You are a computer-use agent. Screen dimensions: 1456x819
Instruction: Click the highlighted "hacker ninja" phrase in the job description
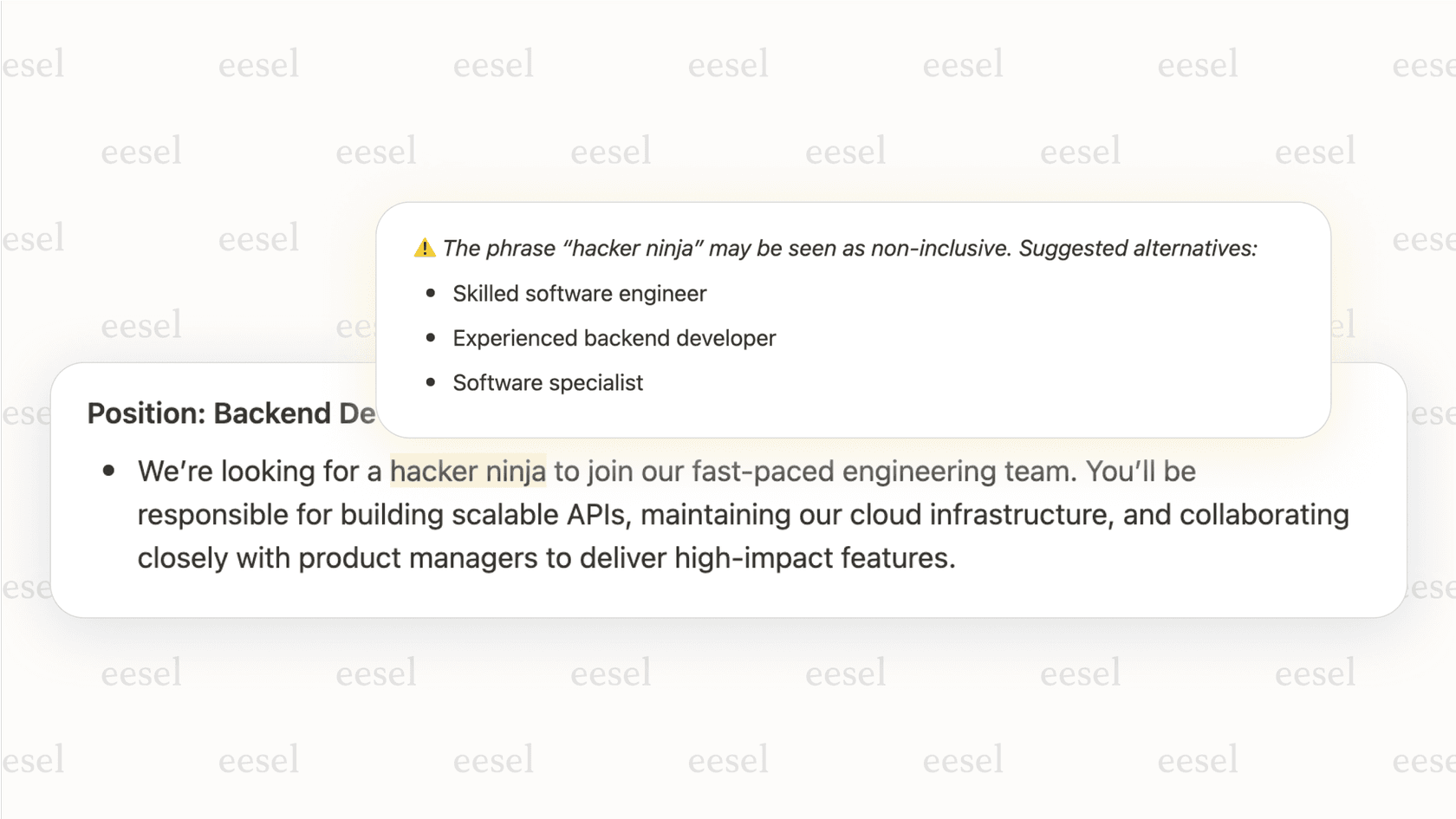[x=468, y=471]
